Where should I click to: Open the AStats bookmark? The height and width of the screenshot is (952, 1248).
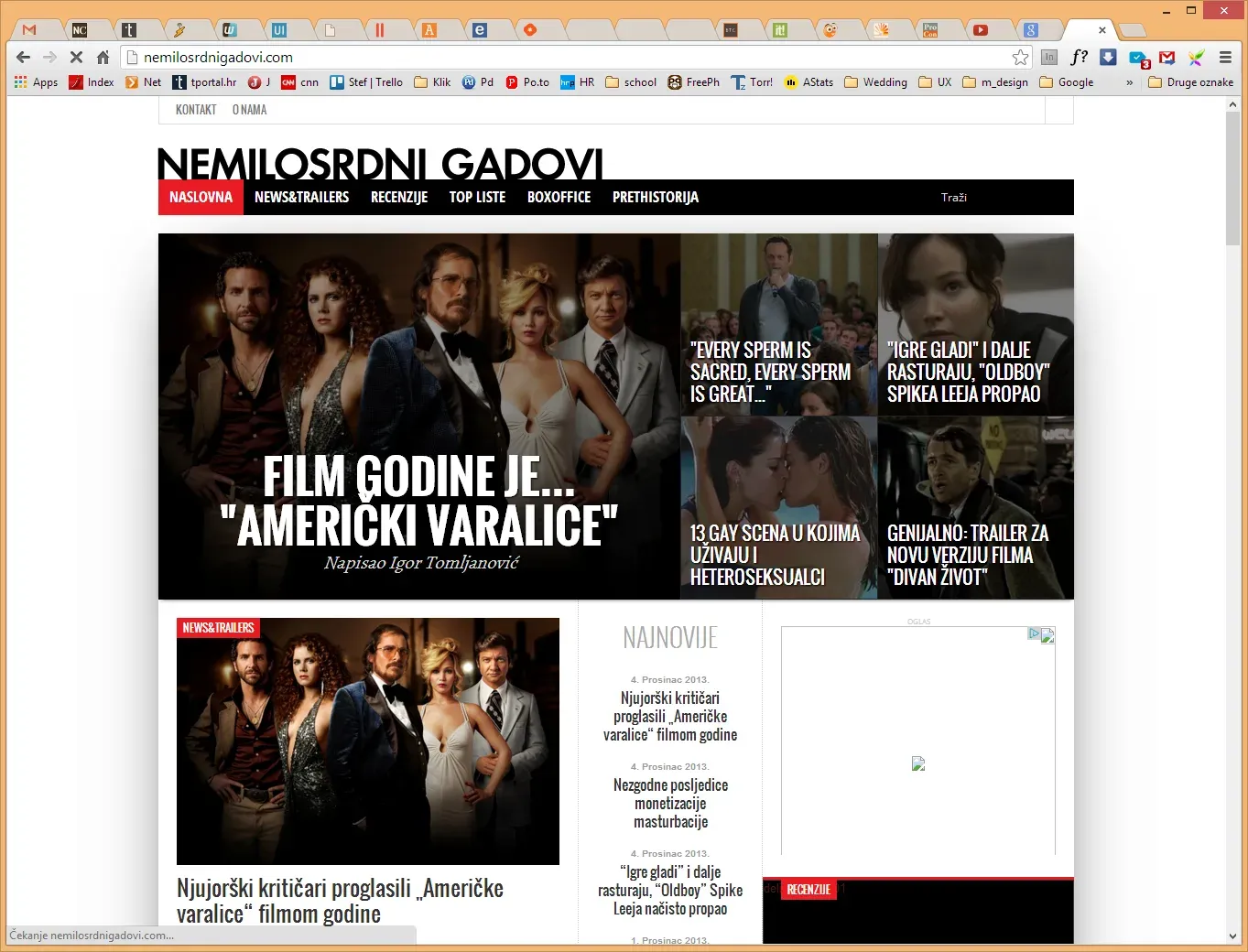click(809, 82)
